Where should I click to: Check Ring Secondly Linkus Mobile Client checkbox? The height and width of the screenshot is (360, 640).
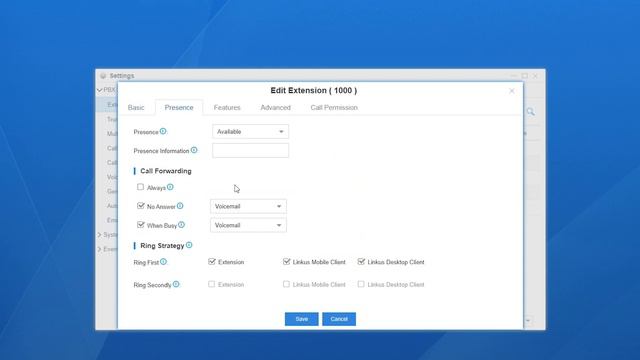click(x=286, y=284)
